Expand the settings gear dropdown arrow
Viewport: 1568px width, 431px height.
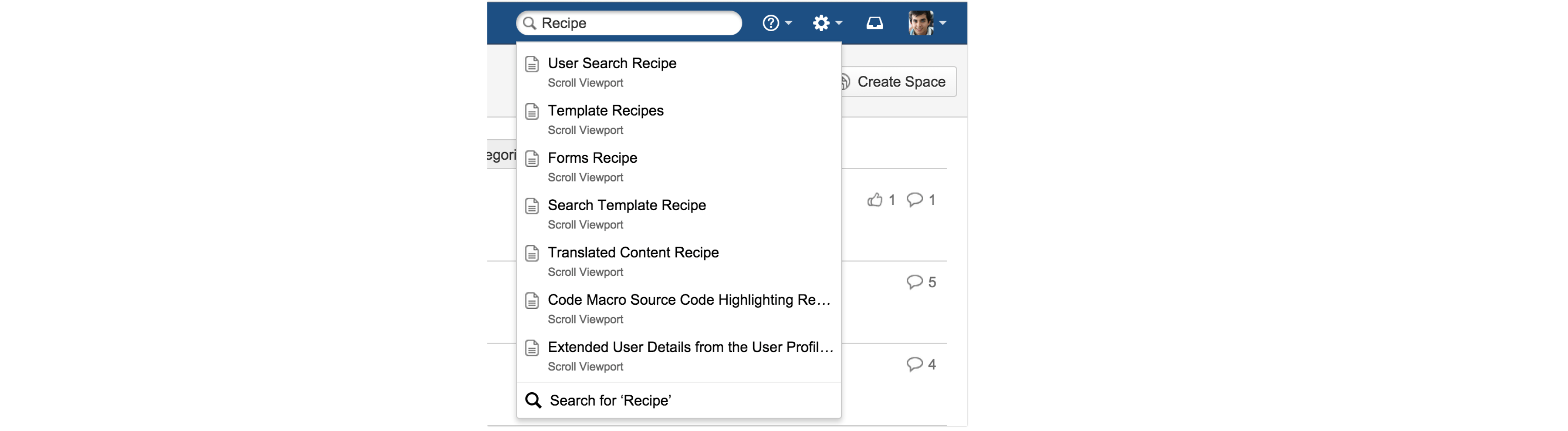[839, 23]
